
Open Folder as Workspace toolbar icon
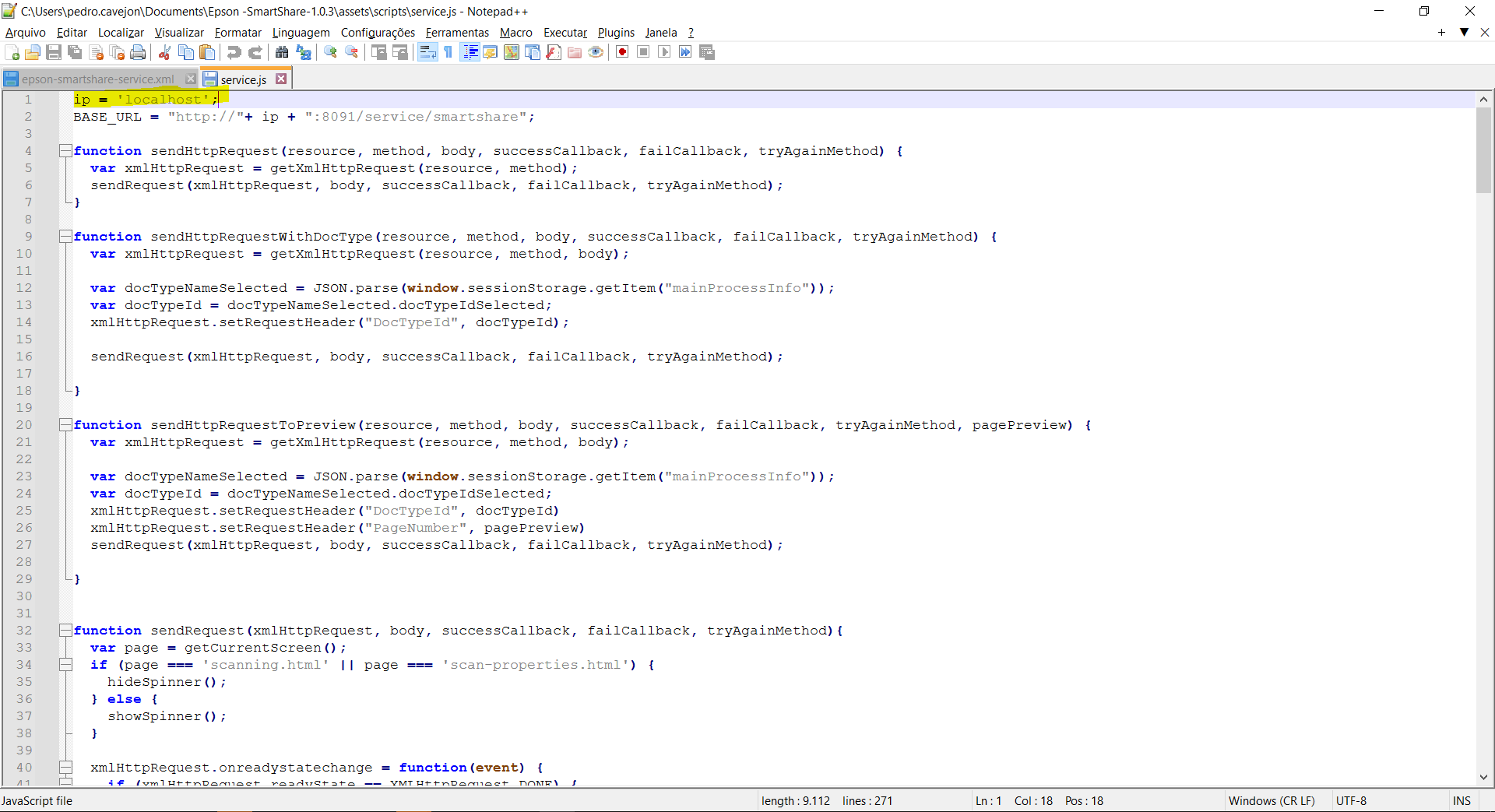tap(575, 52)
